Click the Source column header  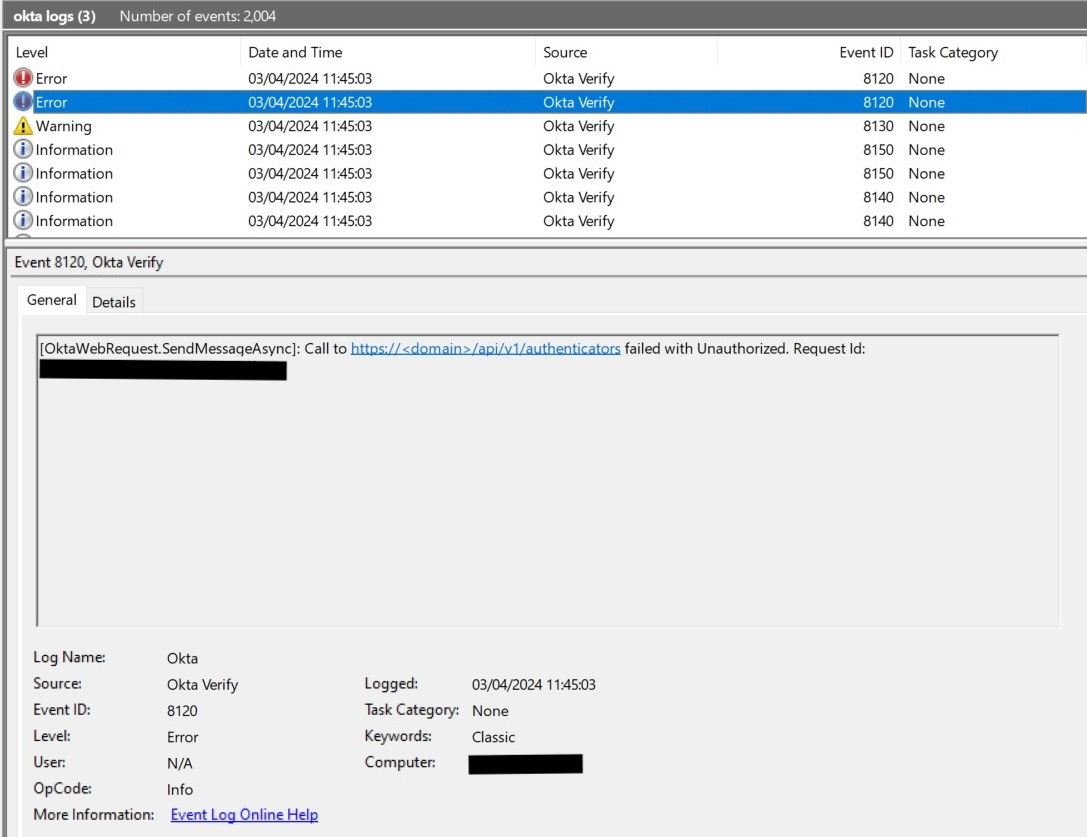point(565,53)
